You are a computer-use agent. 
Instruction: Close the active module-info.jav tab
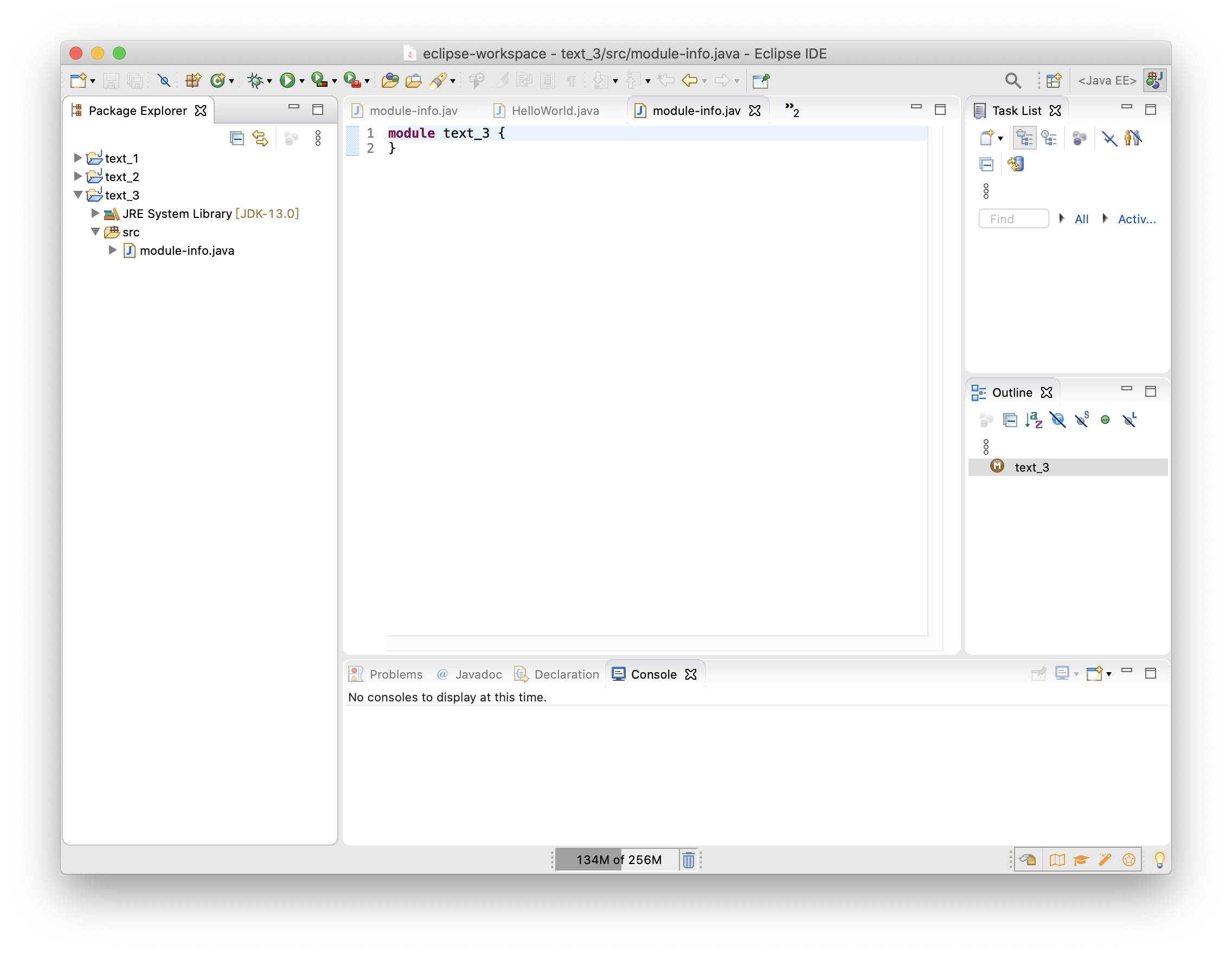[x=755, y=111]
